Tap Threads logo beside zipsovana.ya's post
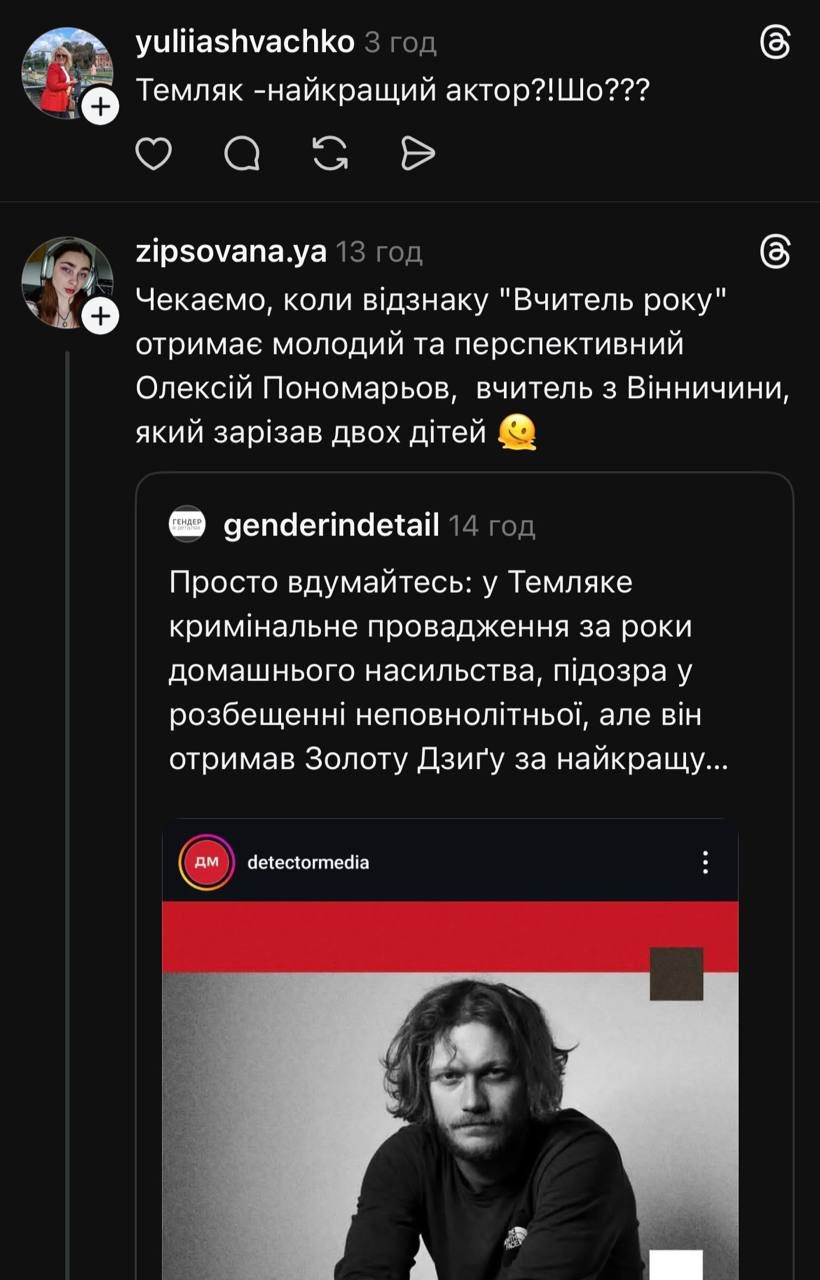 point(776,254)
